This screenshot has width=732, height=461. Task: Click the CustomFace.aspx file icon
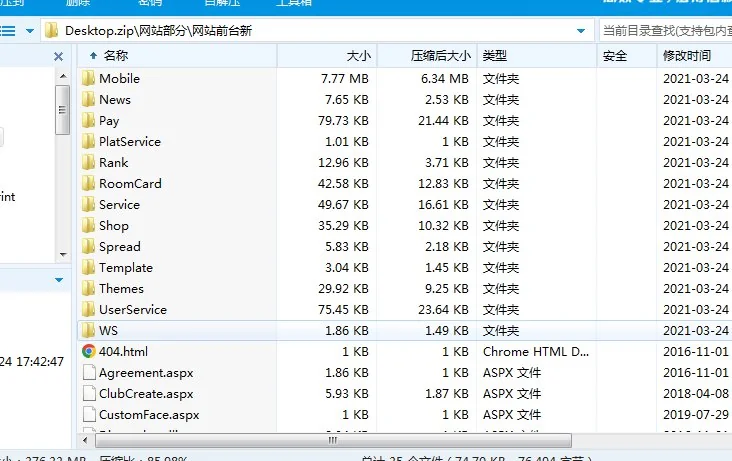[89, 414]
